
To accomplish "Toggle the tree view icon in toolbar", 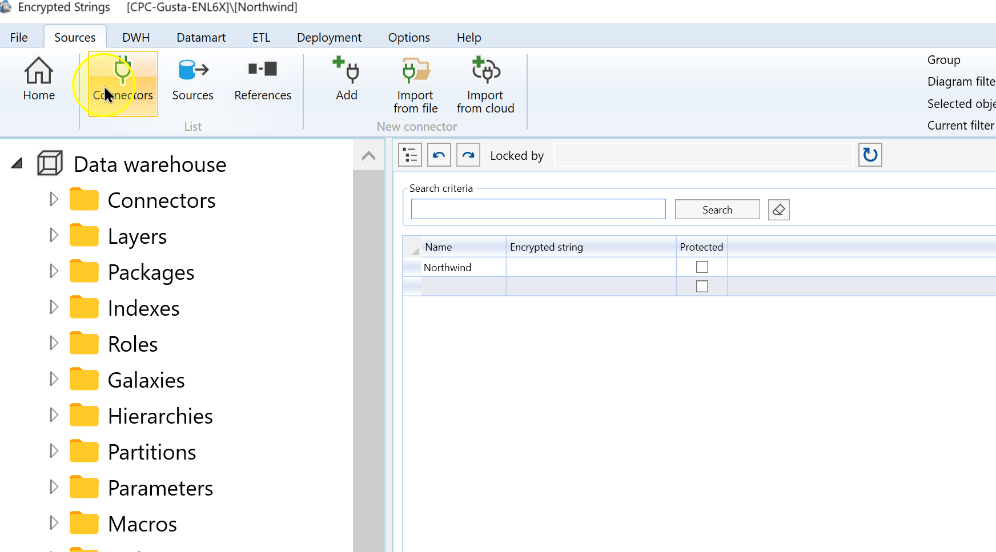I will pyautogui.click(x=410, y=155).
